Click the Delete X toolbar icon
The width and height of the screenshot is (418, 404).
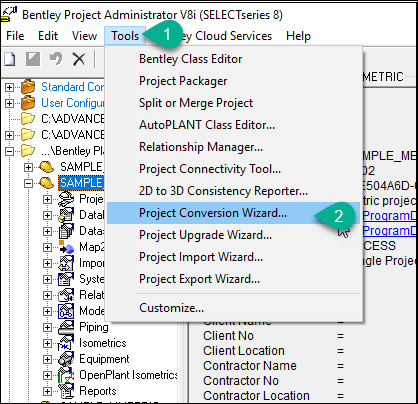pyautogui.click(x=79, y=59)
